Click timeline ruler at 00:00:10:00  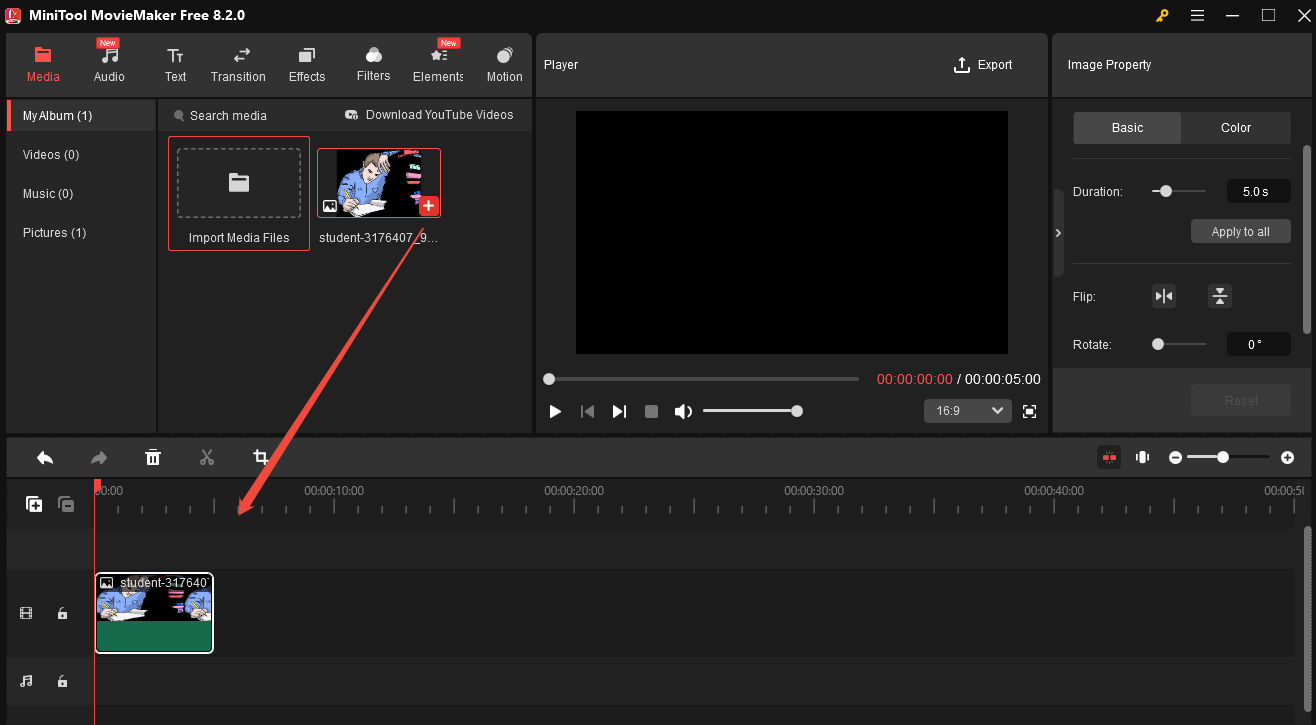pyautogui.click(x=334, y=491)
